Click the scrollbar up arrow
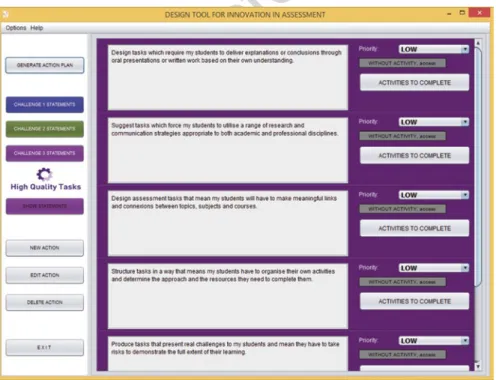 click(478, 43)
